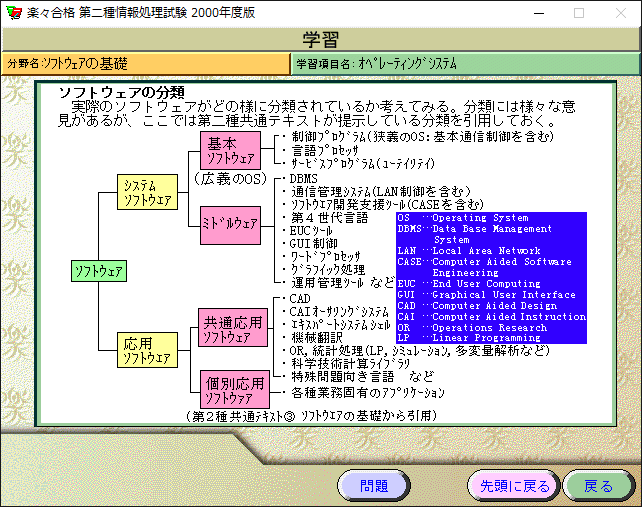Click the ソフトウェア開発支援ツール item

[387, 204]
